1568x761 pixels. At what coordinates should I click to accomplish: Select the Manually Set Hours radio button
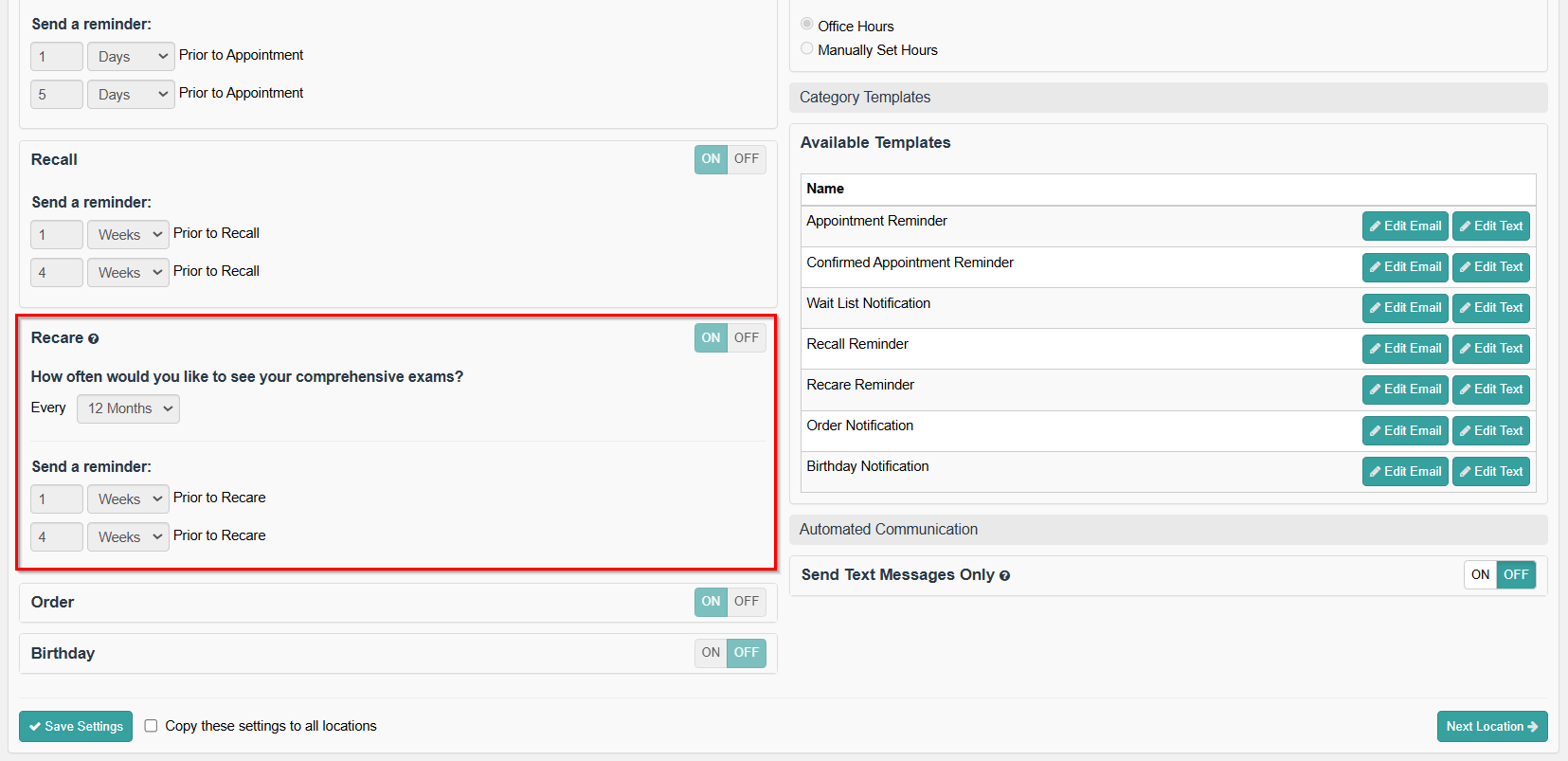coord(806,49)
